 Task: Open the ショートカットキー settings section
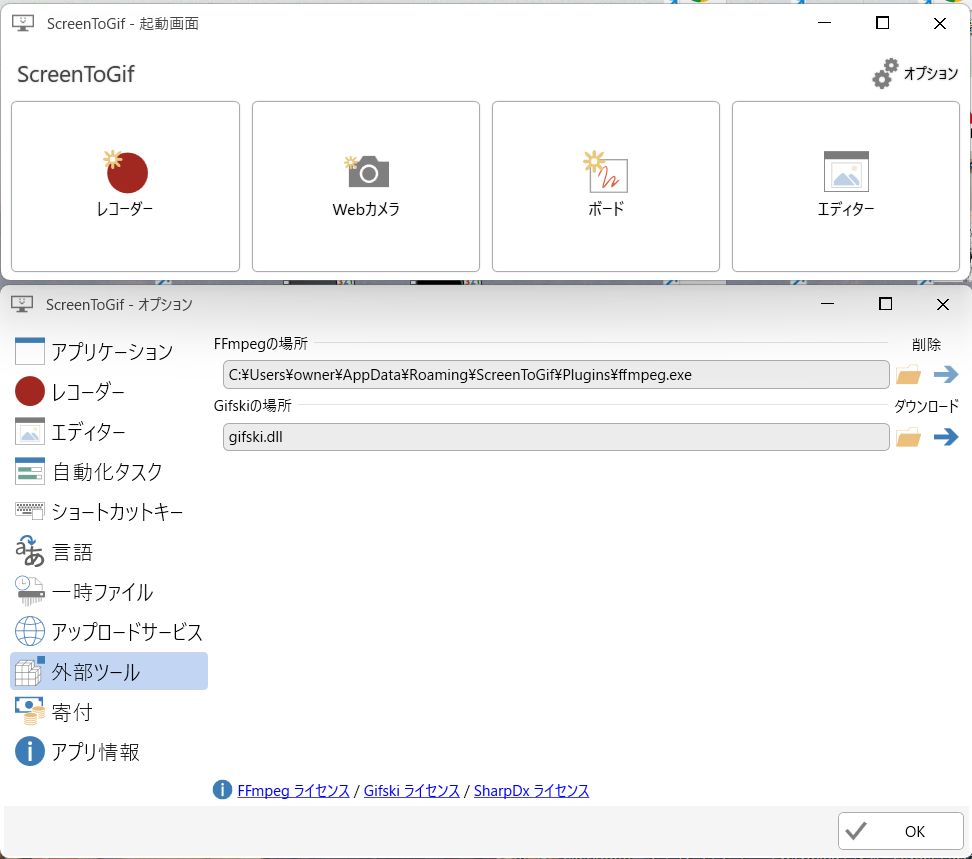click(109, 511)
